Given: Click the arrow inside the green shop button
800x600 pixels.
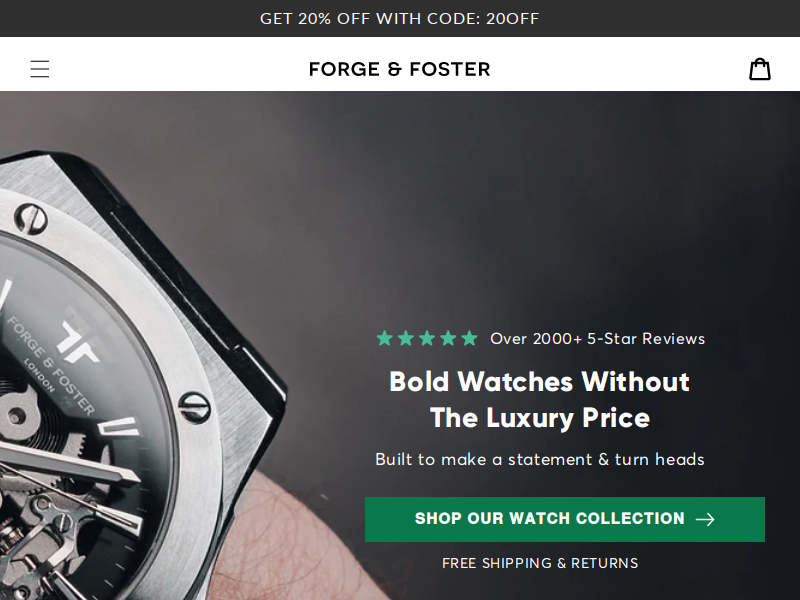Looking at the screenshot, I should tap(705, 519).
